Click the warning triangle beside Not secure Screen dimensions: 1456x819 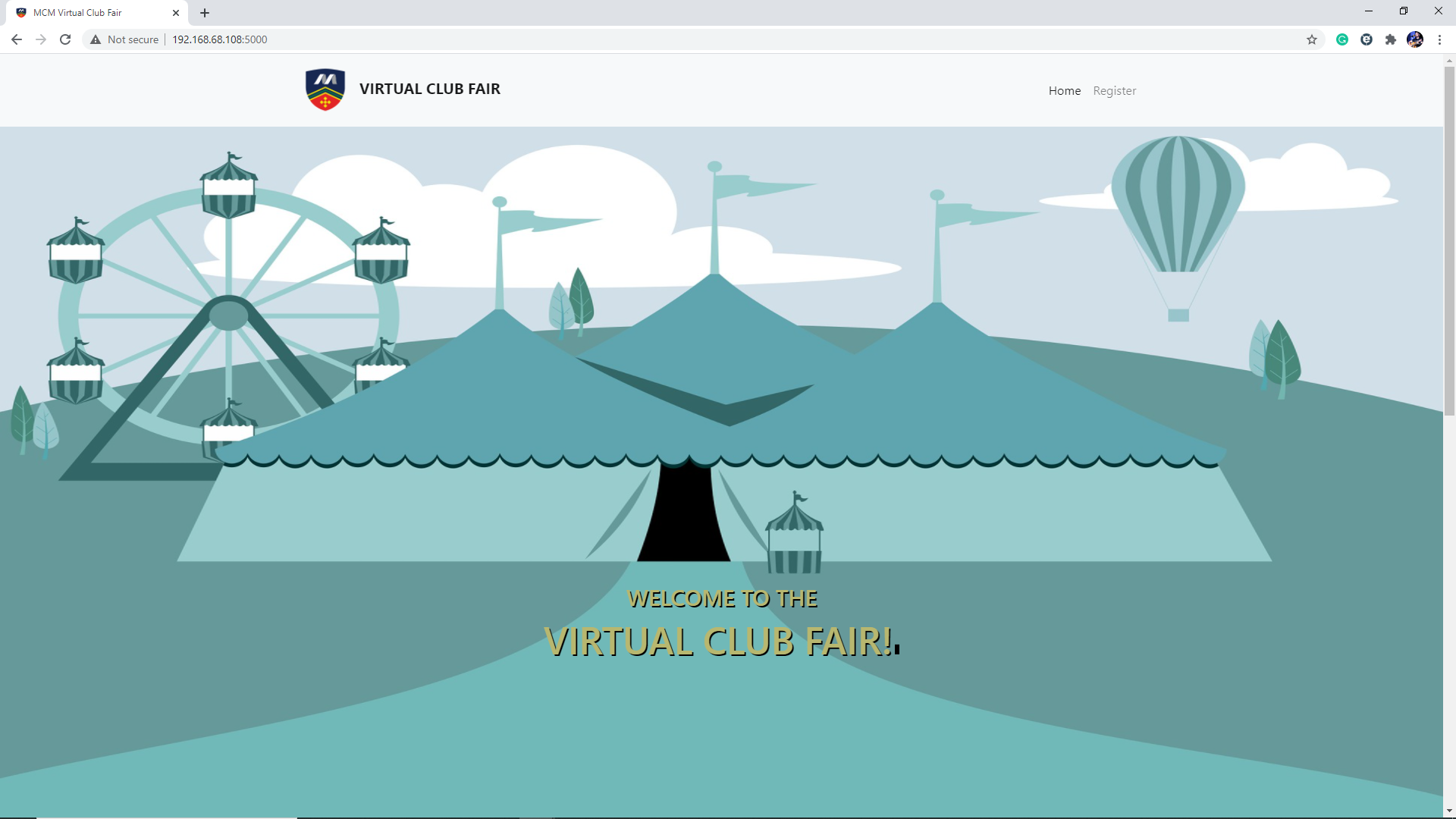[x=96, y=39]
